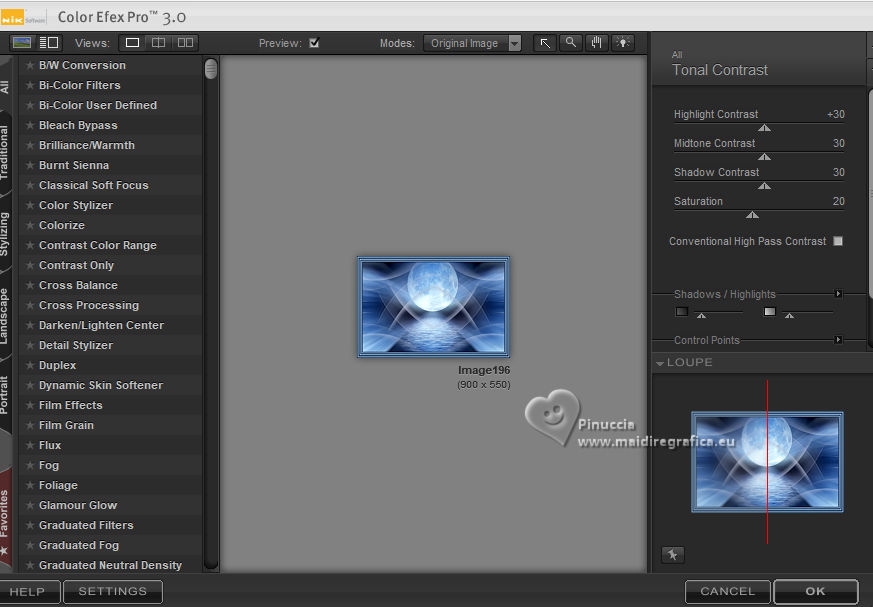Select the Bi-Color User Defined filter
The image size is (873, 607).
click(x=98, y=105)
